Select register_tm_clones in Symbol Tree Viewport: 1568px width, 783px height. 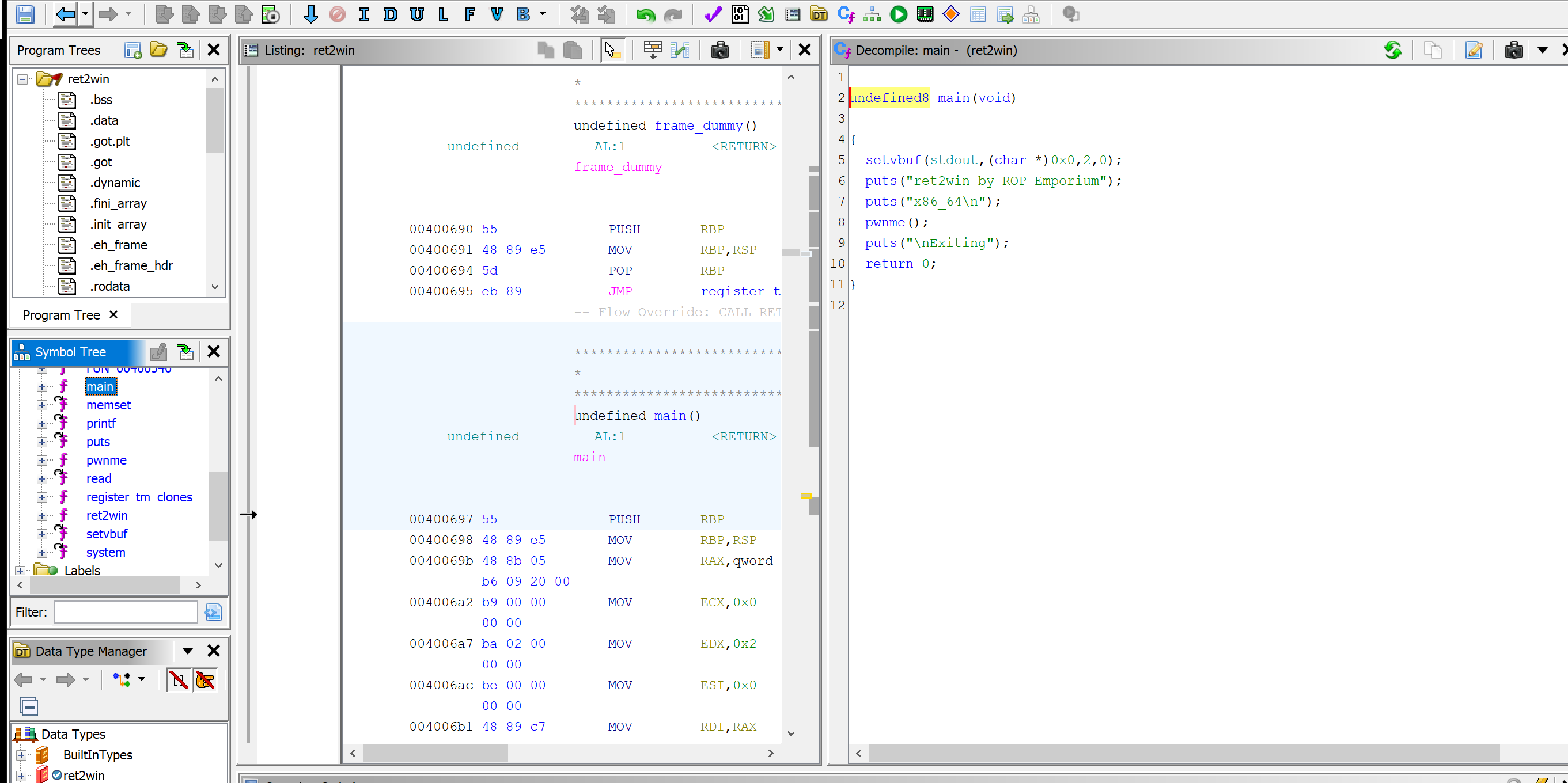point(139,497)
